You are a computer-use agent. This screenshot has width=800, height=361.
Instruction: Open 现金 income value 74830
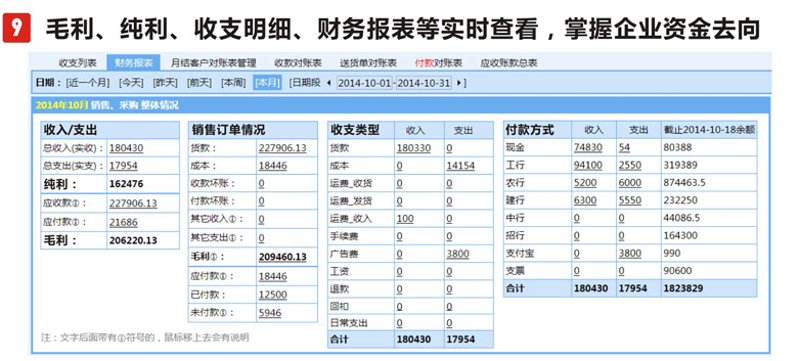[588, 148]
